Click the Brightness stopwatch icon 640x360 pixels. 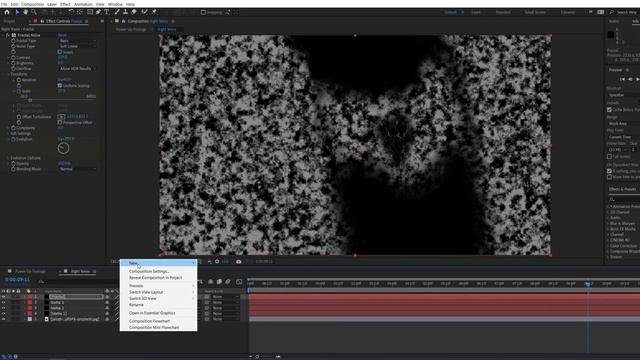click(13, 63)
